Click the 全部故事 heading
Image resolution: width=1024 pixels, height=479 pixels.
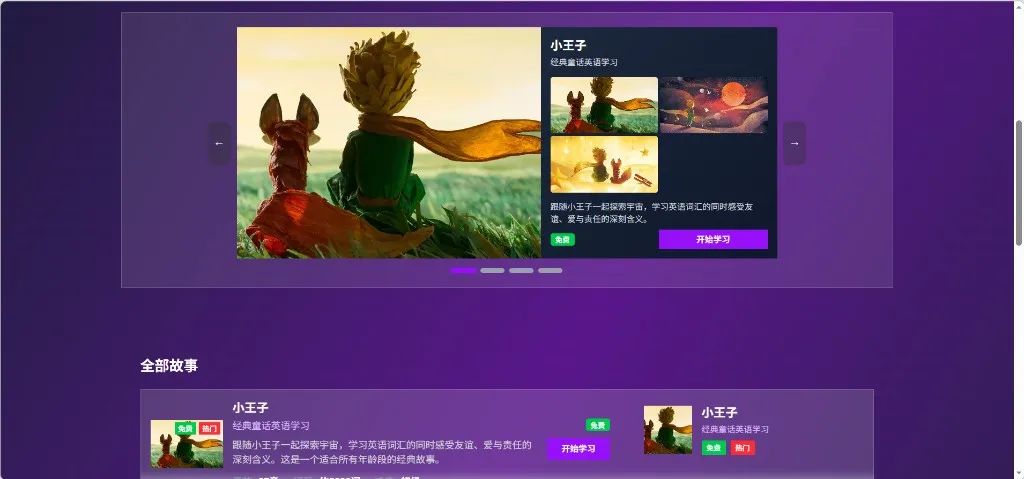(x=169, y=365)
